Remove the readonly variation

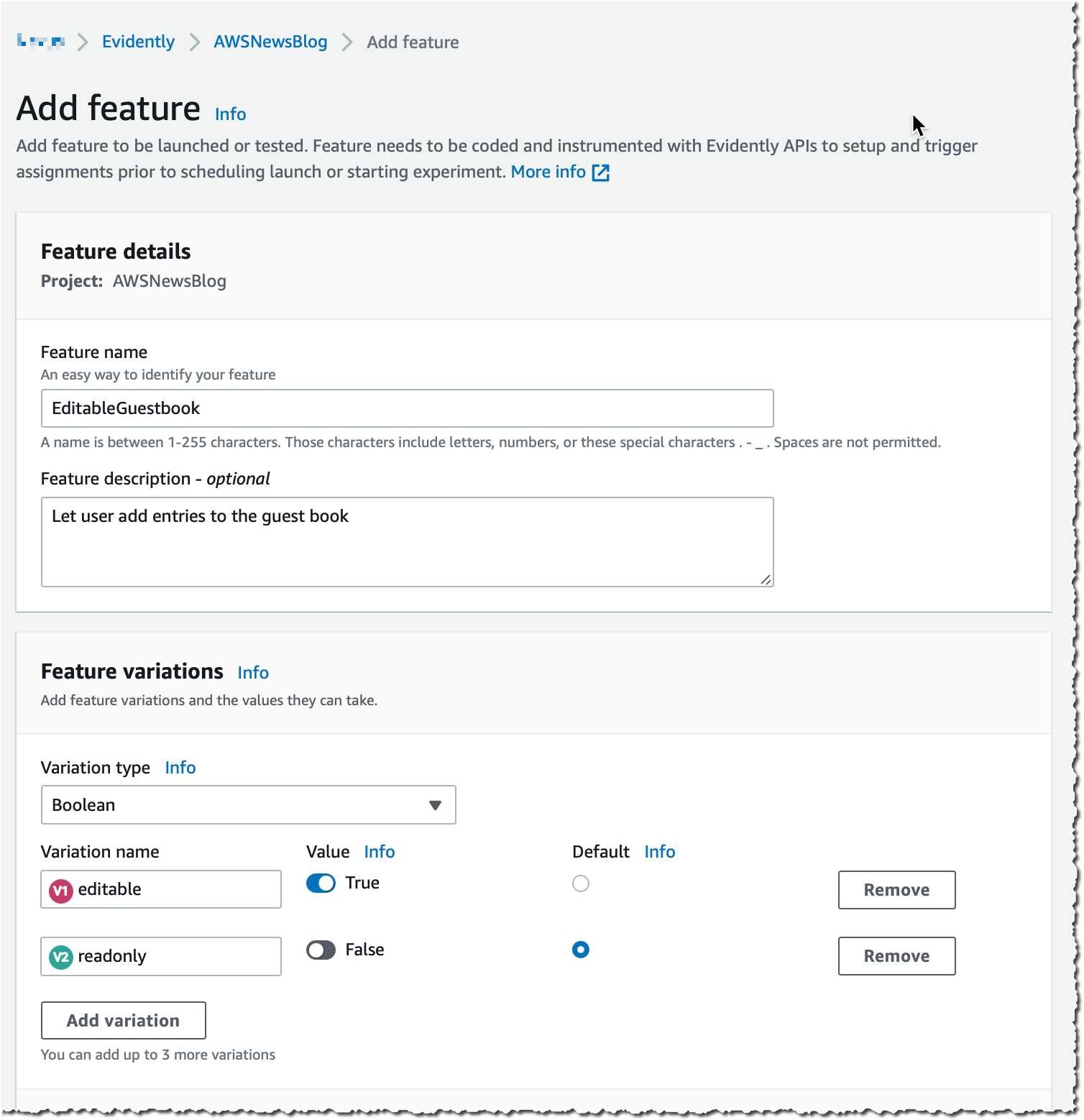click(897, 956)
